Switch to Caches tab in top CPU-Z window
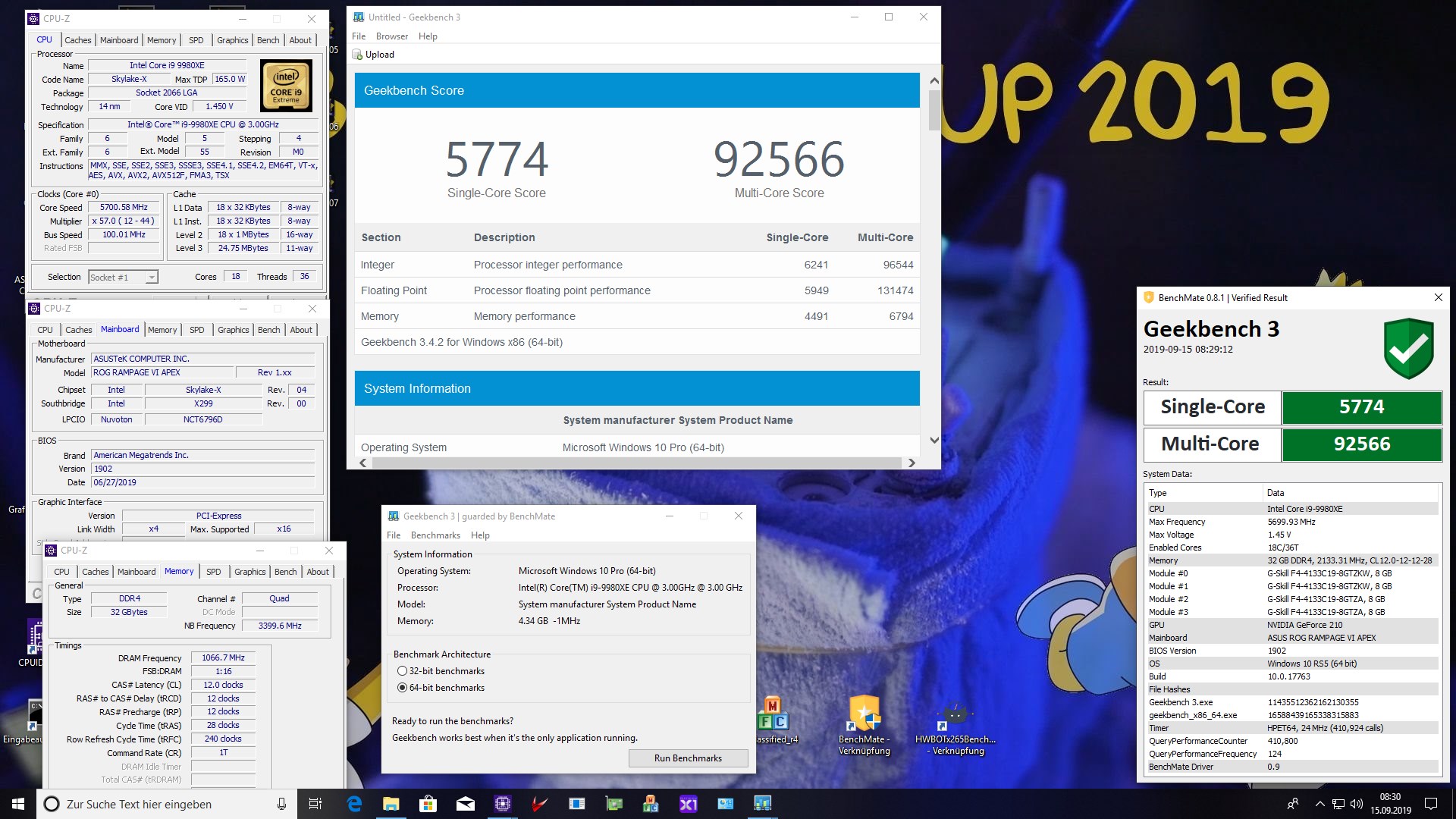 tap(77, 40)
